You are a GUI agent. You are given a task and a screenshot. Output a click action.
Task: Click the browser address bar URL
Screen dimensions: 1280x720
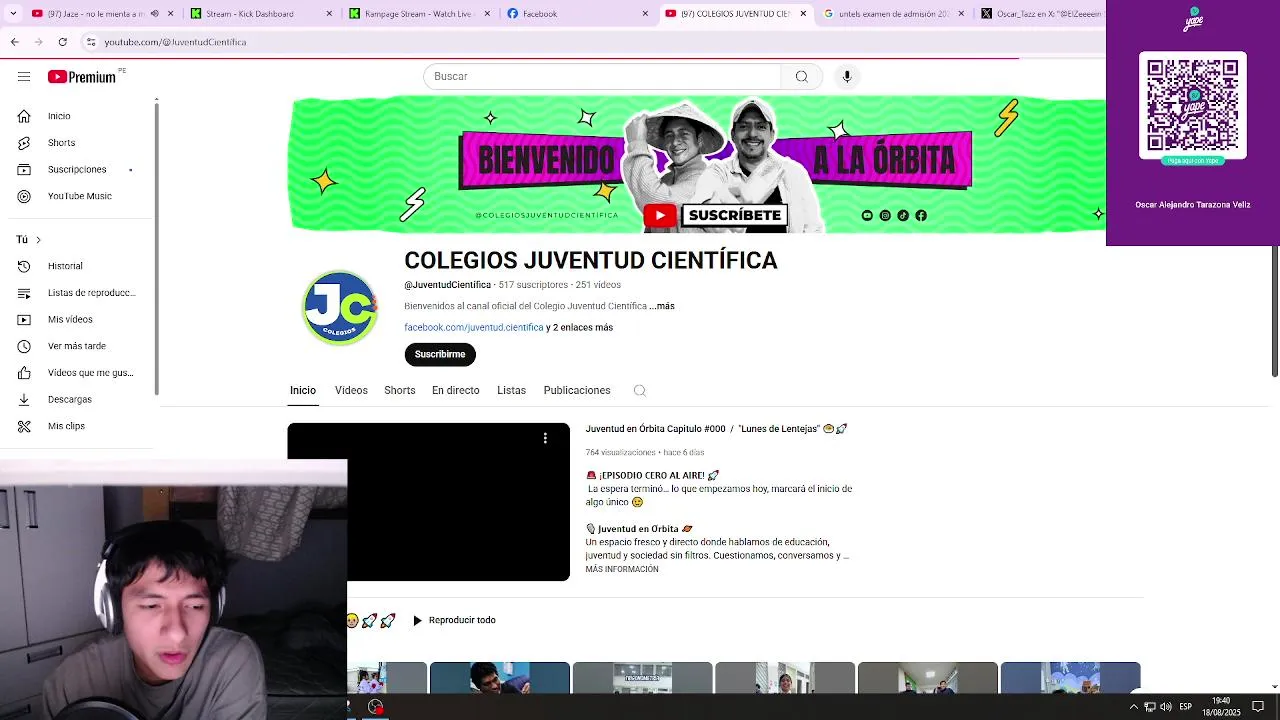tap(175, 42)
